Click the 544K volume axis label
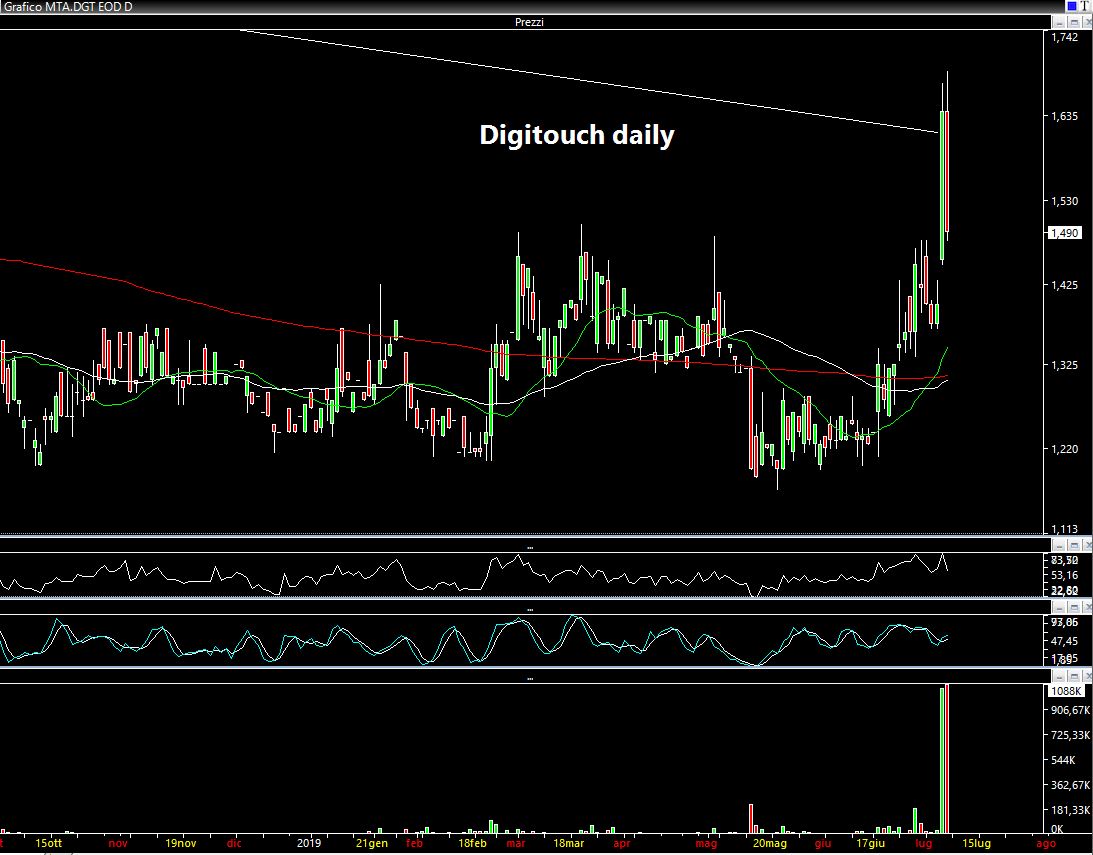Image resolution: width=1093 pixels, height=855 pixels. (x=1062, y=760)
